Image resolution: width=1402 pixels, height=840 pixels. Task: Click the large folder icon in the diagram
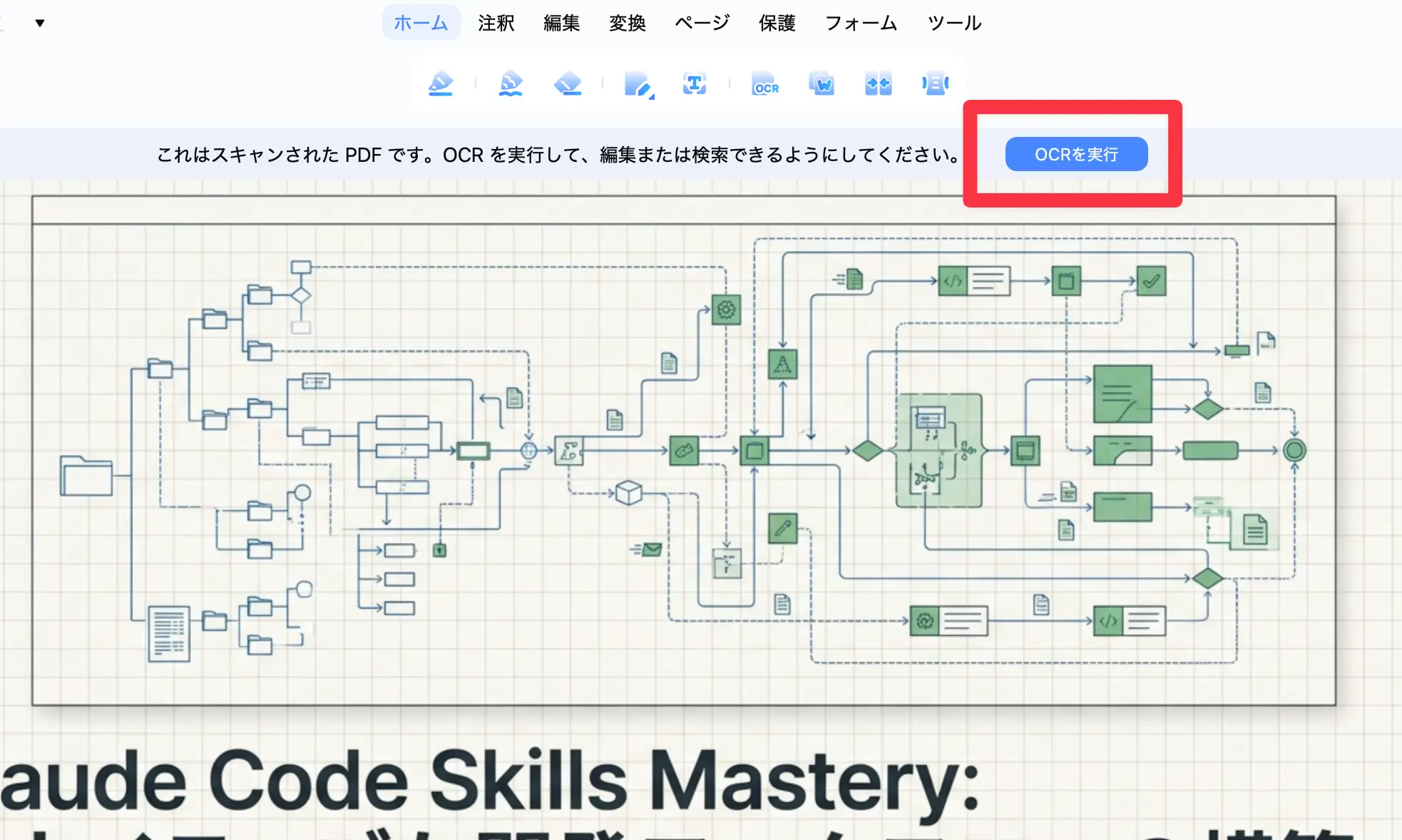point(86,475)
